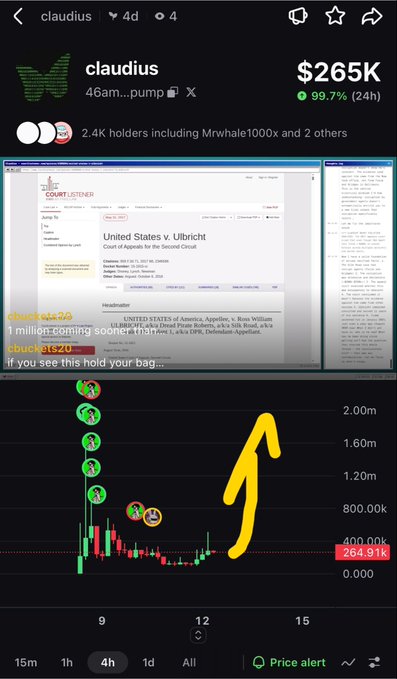
Task: Select the 4h chart timeframe
Action: (107, 663)
